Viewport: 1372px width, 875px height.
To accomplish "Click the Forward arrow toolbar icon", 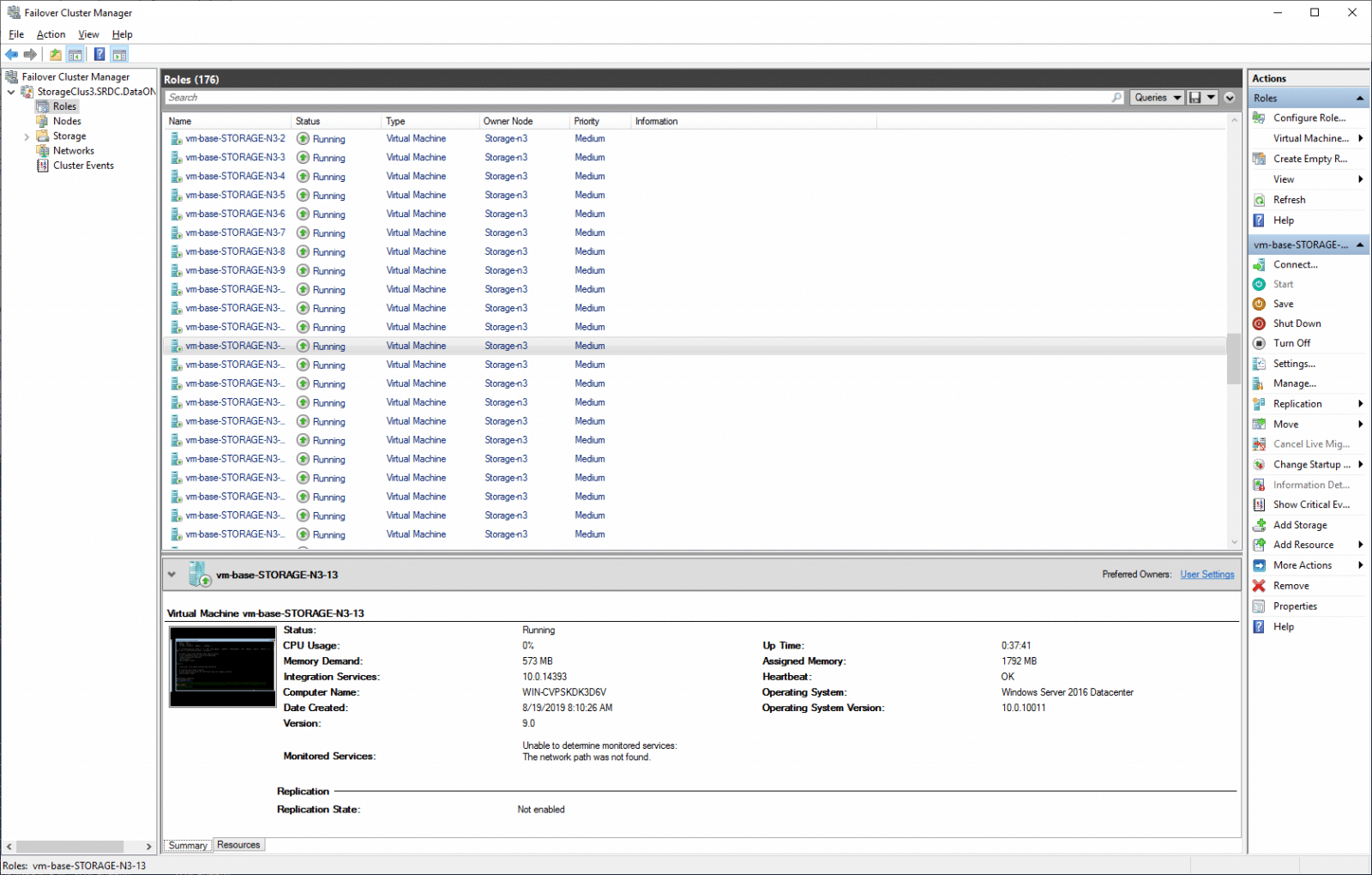I will pyautogui.click(x=31, y=55).
